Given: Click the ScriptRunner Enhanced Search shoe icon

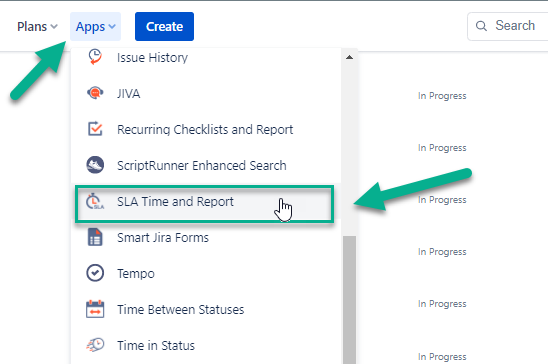Looking at the screenshot, I should (95, 165).
